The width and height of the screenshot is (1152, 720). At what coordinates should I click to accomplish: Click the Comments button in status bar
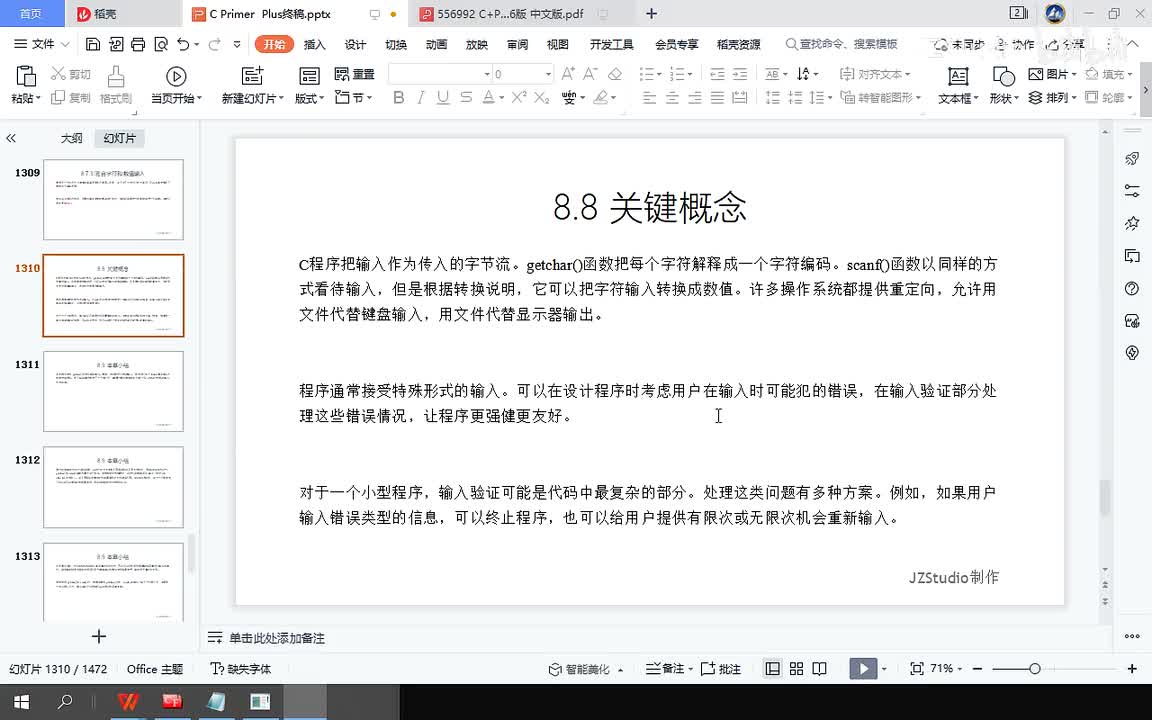coord(721,669)
